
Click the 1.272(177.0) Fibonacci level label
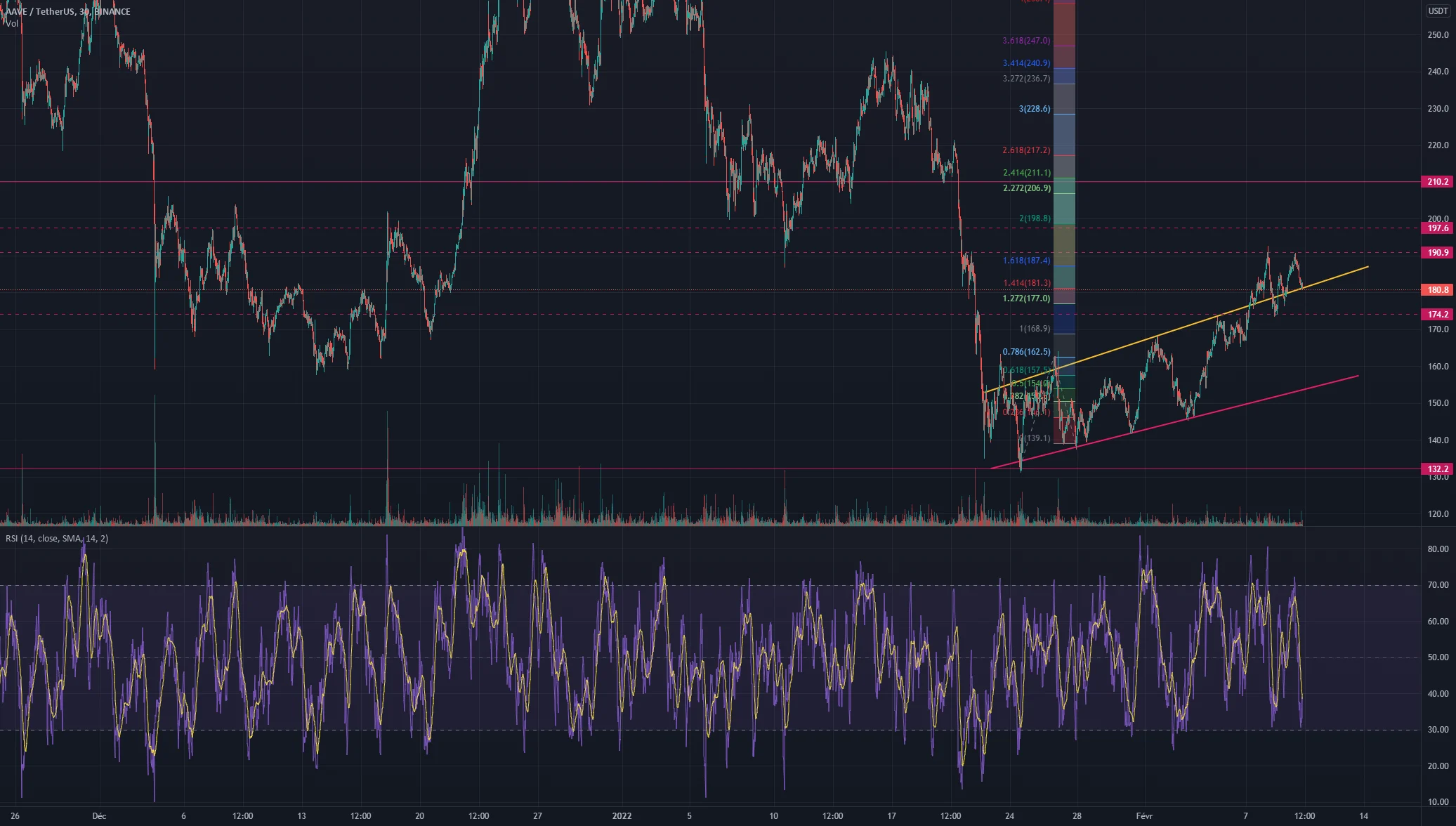pos(1026,299)
